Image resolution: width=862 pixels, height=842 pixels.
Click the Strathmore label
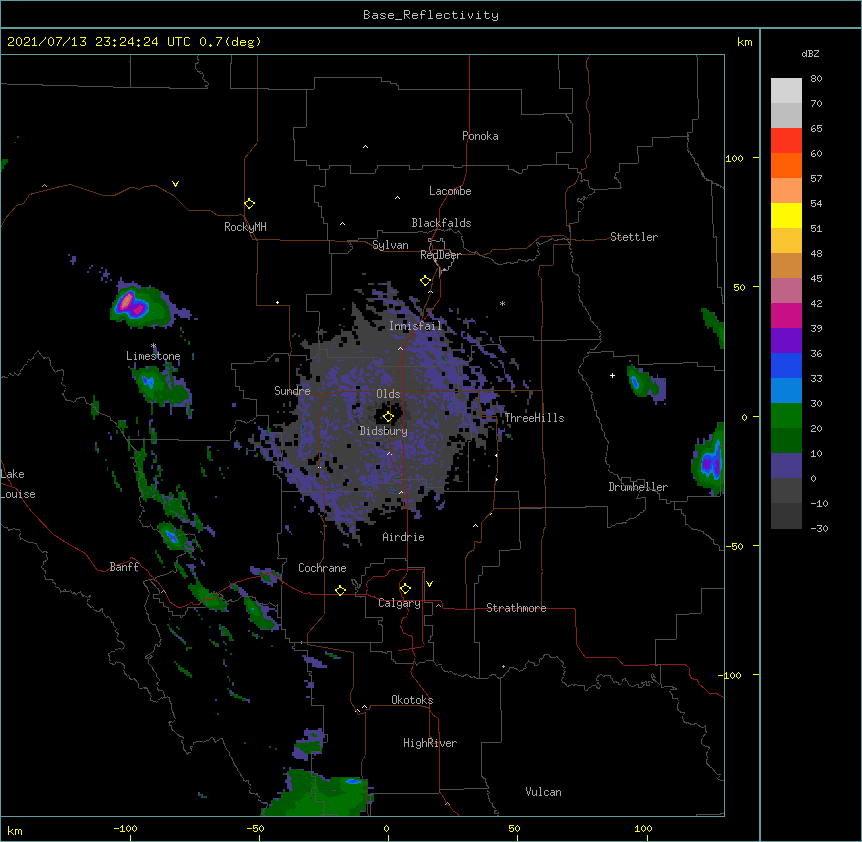pos(516,608)
